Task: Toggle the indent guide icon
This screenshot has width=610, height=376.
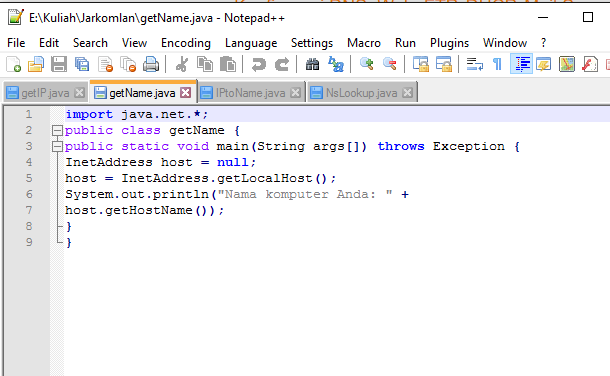Action: [x=521, y=64]
